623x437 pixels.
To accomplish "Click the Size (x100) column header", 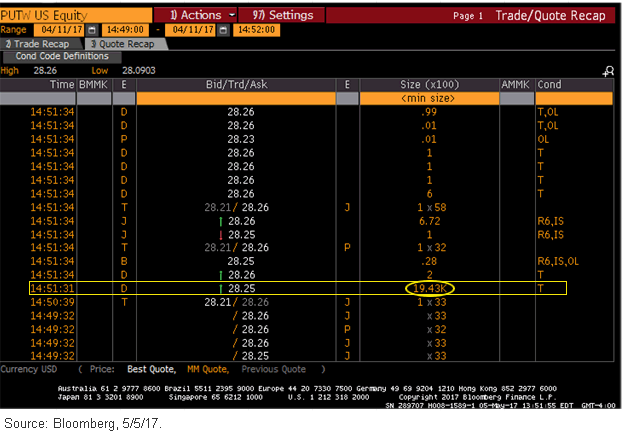I will (429, 85).
